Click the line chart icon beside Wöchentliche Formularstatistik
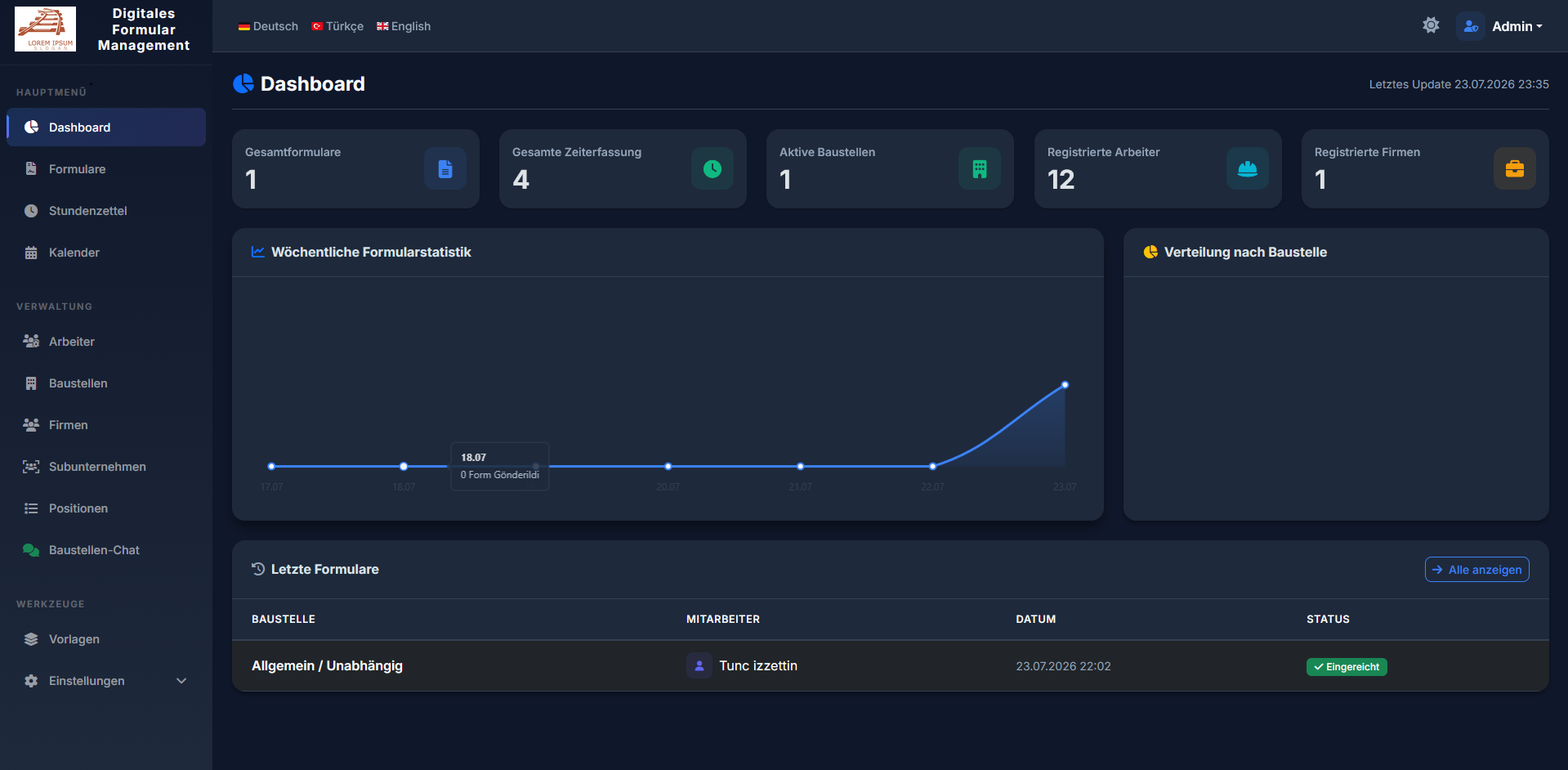1568x770 pixels. pyautogui.click(x=258, y=252)
